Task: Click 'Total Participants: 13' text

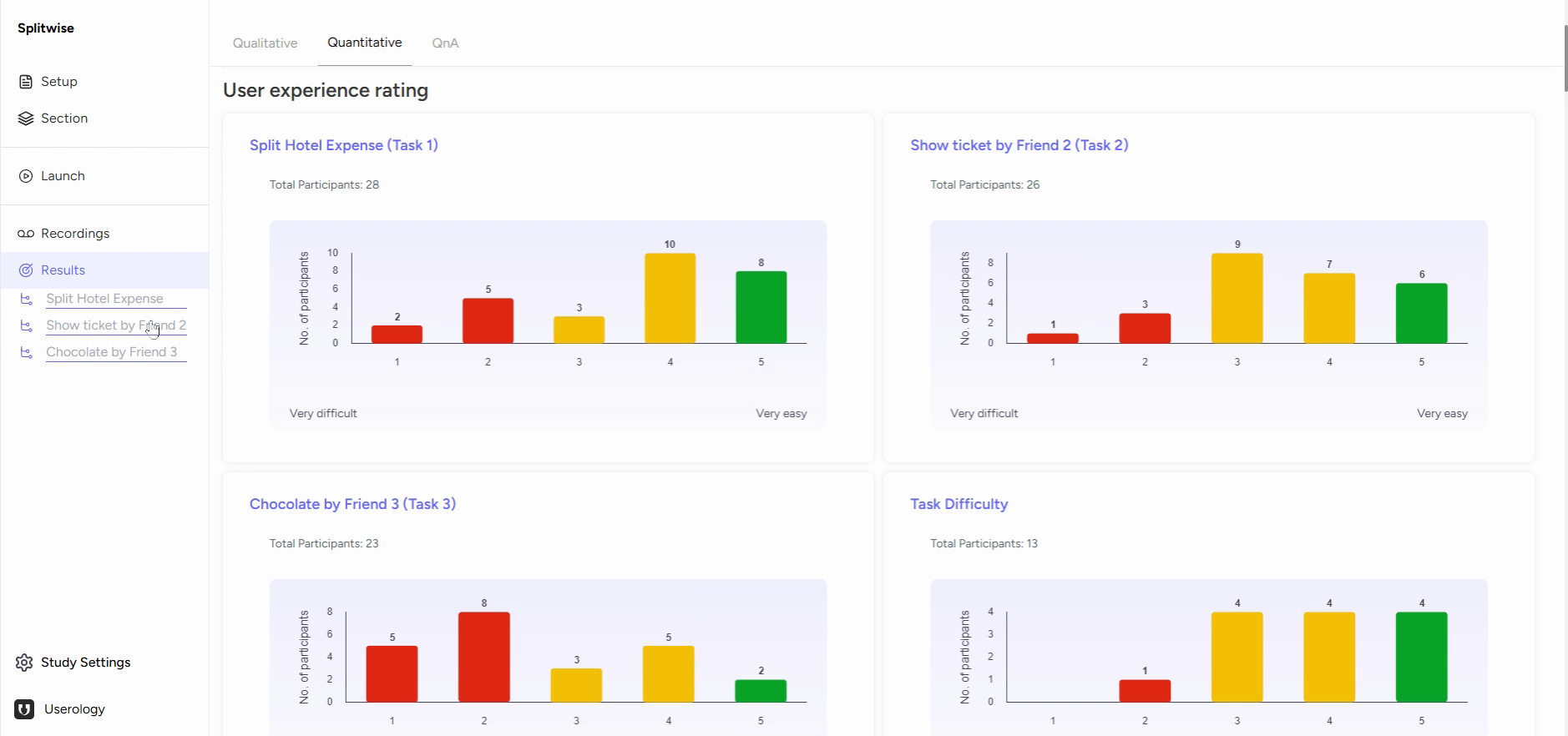Action: 984,544
